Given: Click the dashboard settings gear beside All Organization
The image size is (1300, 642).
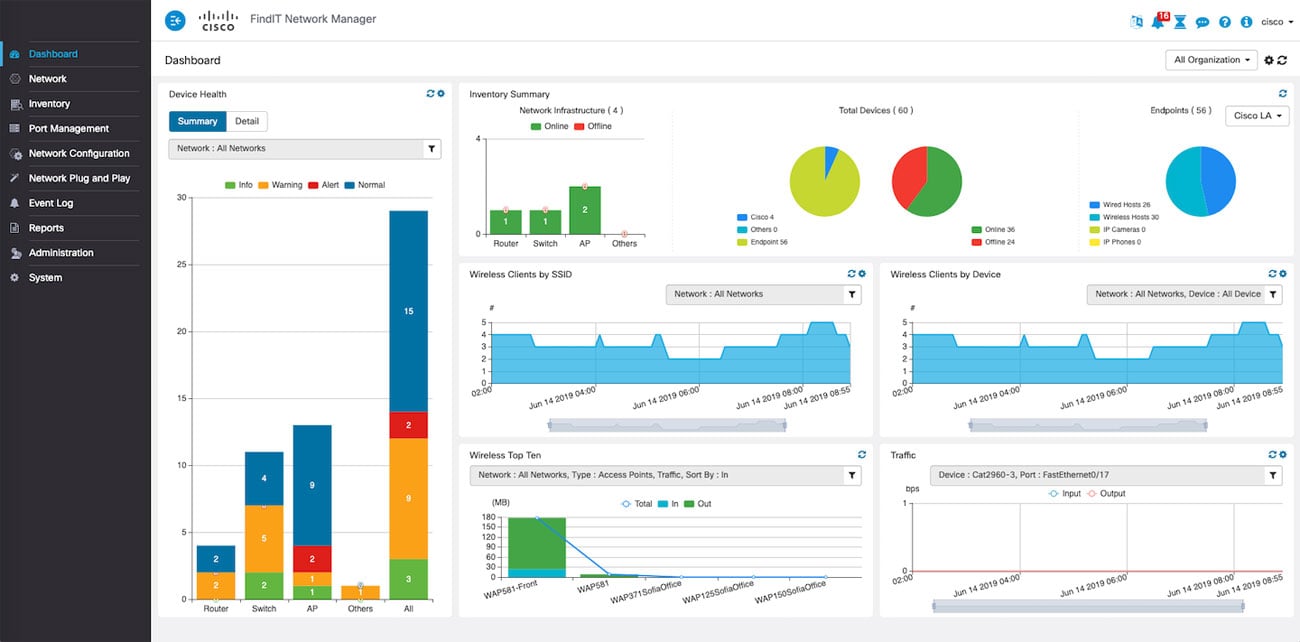Looking at the screenshot, I should [1269, 60].
